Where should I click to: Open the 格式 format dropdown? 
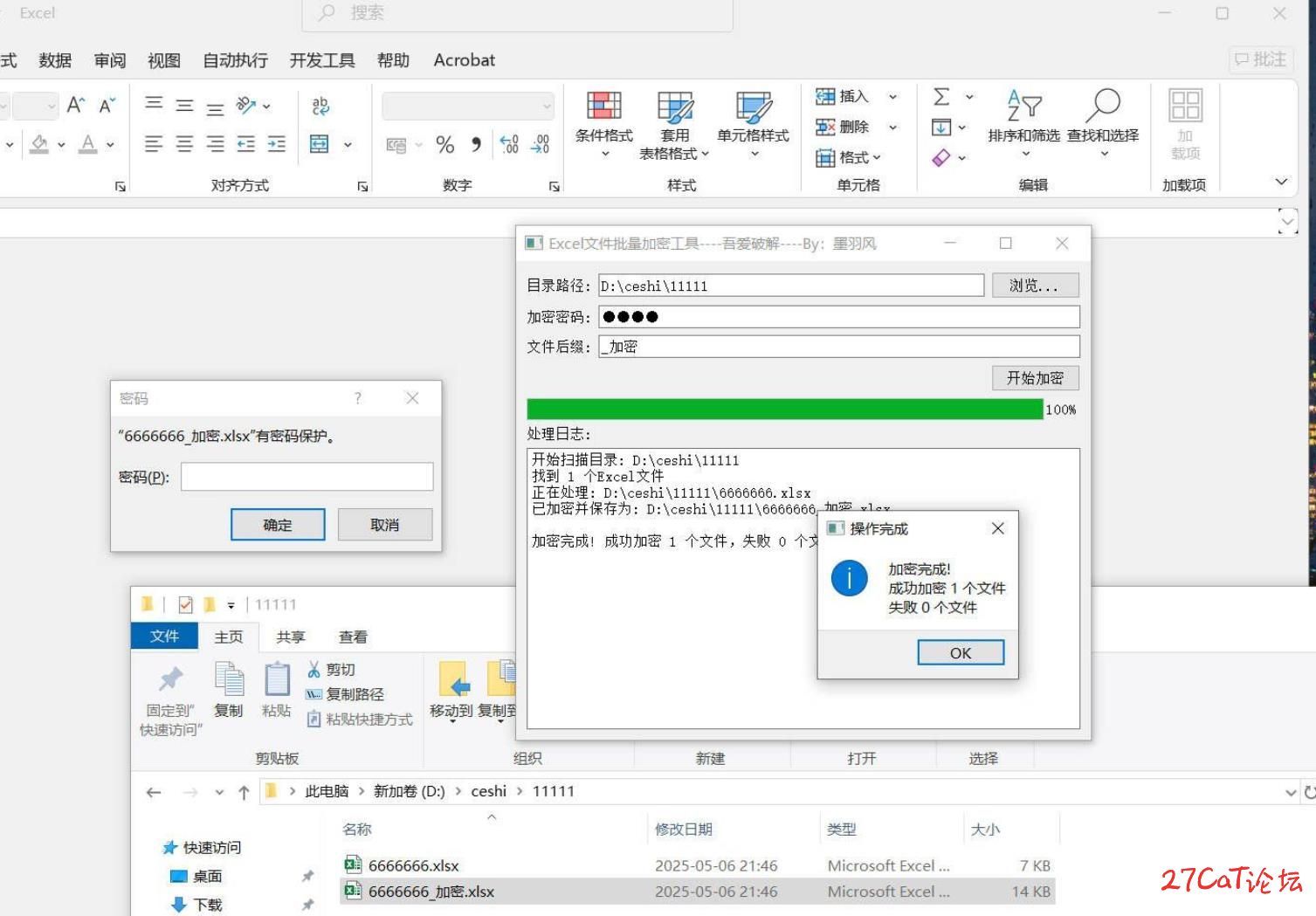coord(848,158)
